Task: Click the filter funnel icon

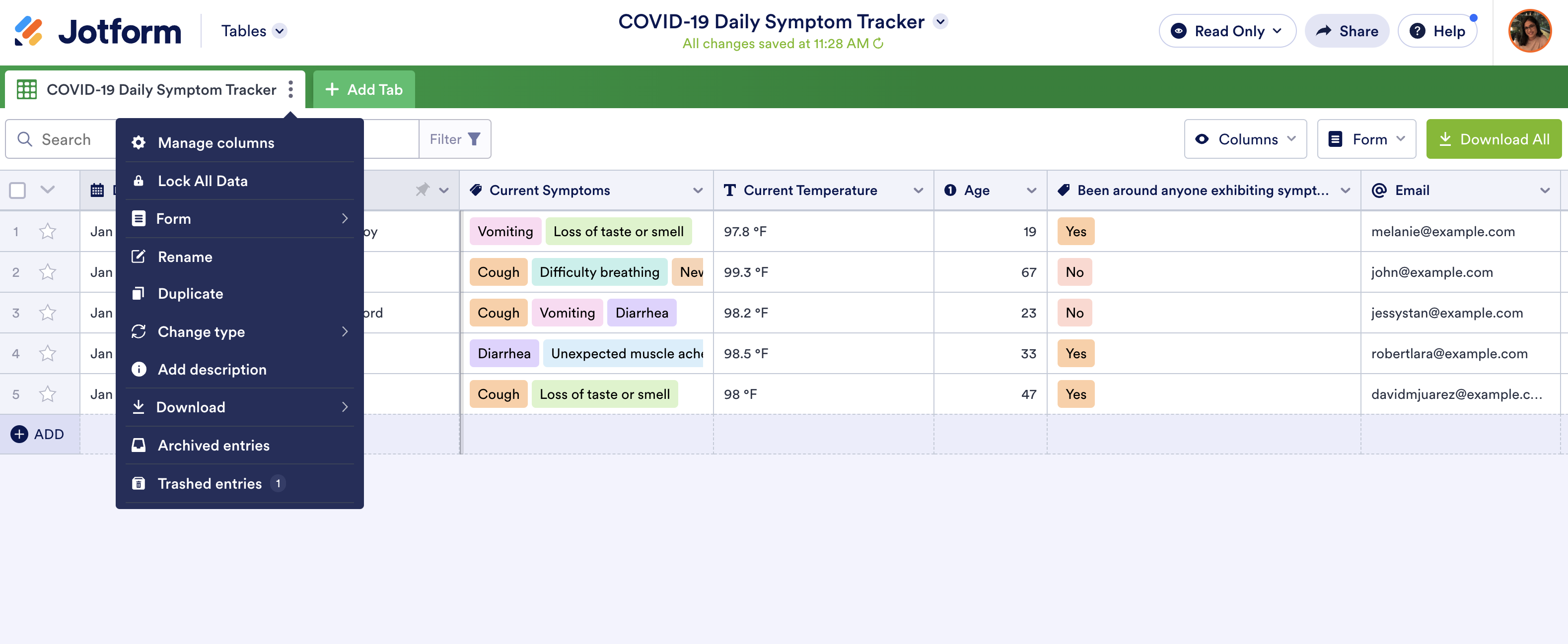Action: tap(474, 139)
